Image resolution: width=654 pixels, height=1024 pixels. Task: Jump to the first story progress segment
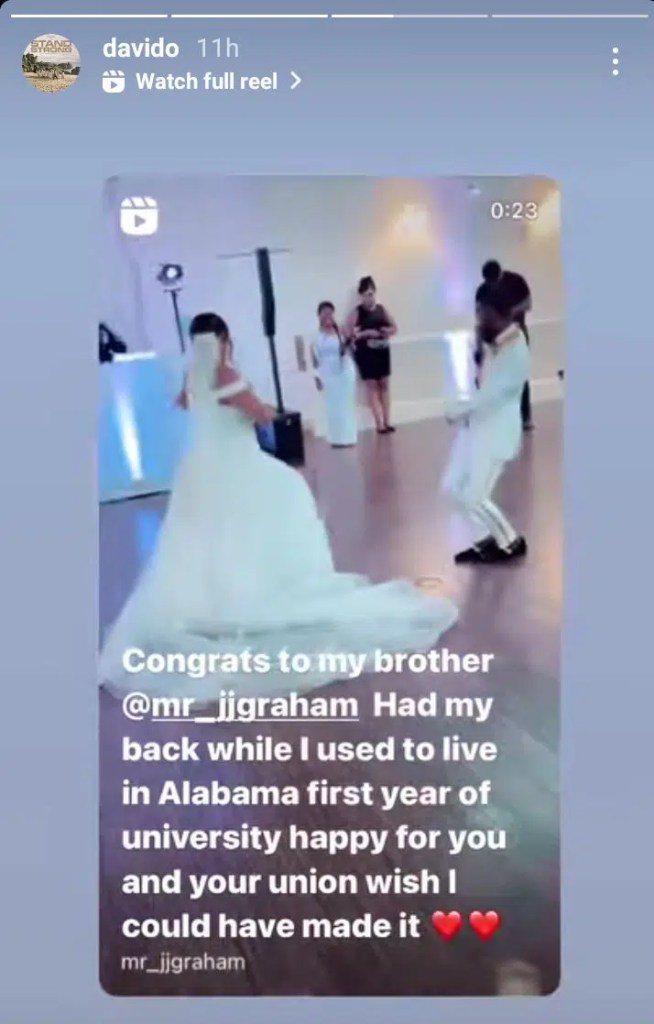(89, 15)
